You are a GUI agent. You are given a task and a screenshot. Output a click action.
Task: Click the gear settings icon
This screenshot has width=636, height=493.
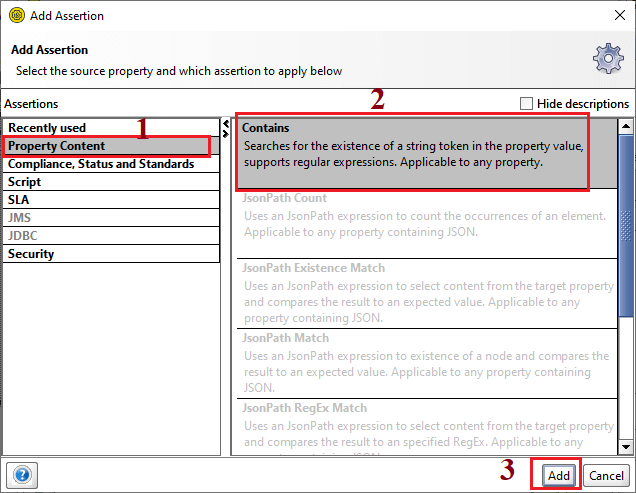click(608, 58)
